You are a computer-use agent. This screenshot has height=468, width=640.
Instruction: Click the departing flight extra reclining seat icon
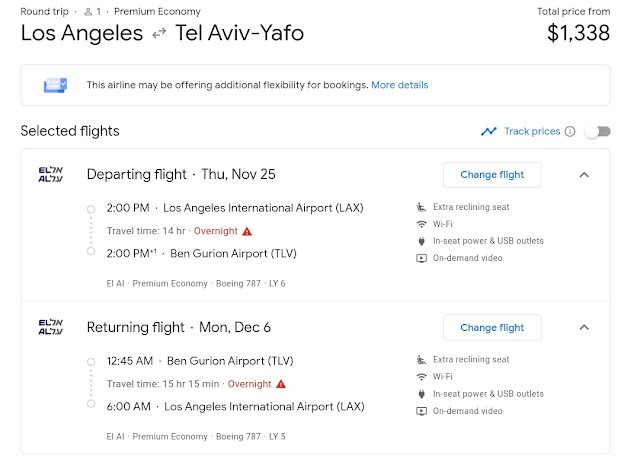(421, 207)
